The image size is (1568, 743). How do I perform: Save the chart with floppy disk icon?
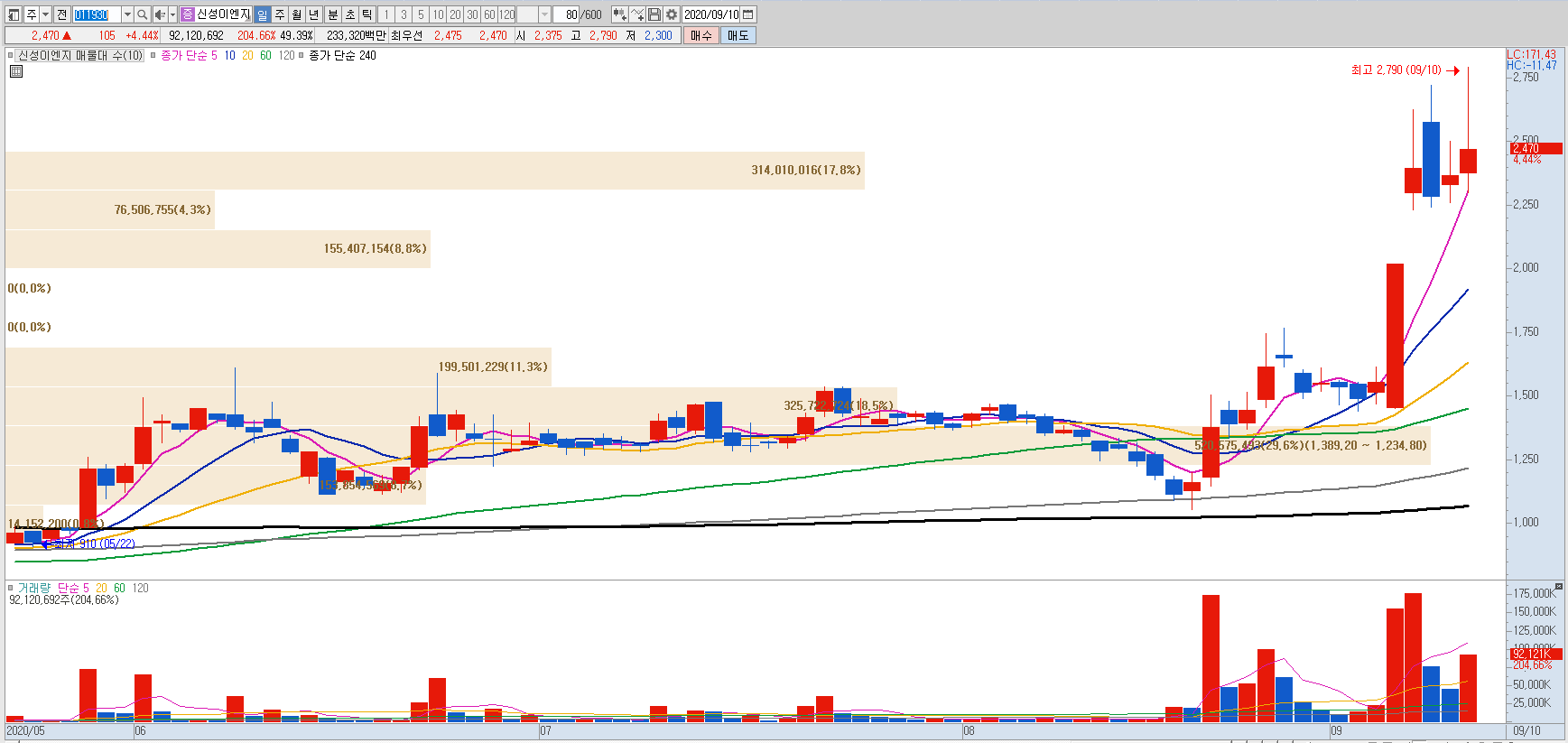(654, 14)
